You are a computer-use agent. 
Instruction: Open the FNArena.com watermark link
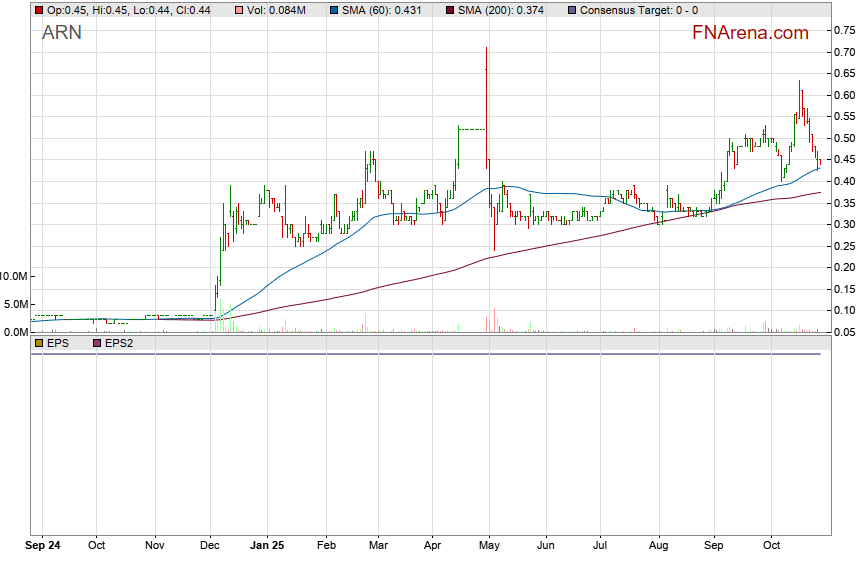click(x=750, y=33)
